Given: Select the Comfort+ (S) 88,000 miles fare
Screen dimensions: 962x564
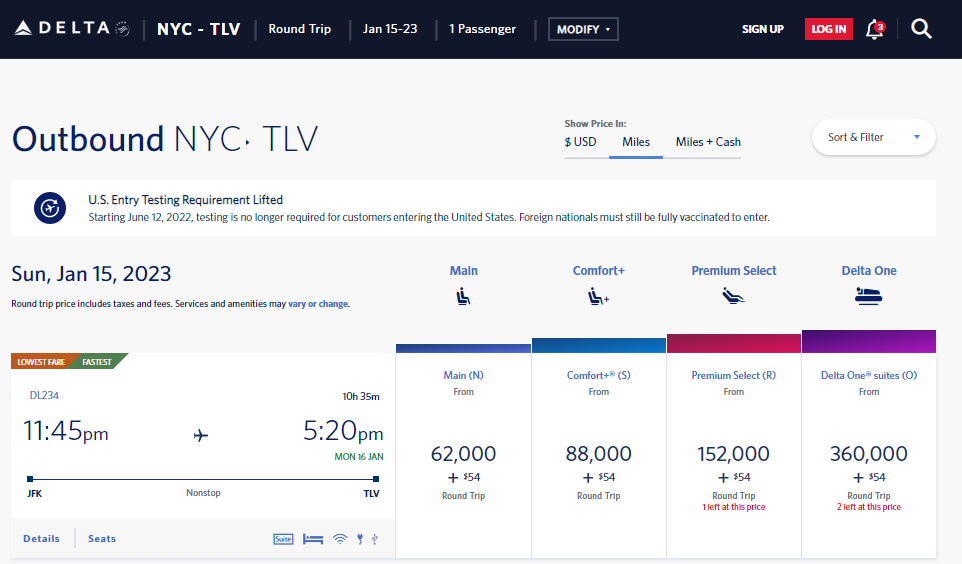Looking at the screenshot, I should pos(598,455).
